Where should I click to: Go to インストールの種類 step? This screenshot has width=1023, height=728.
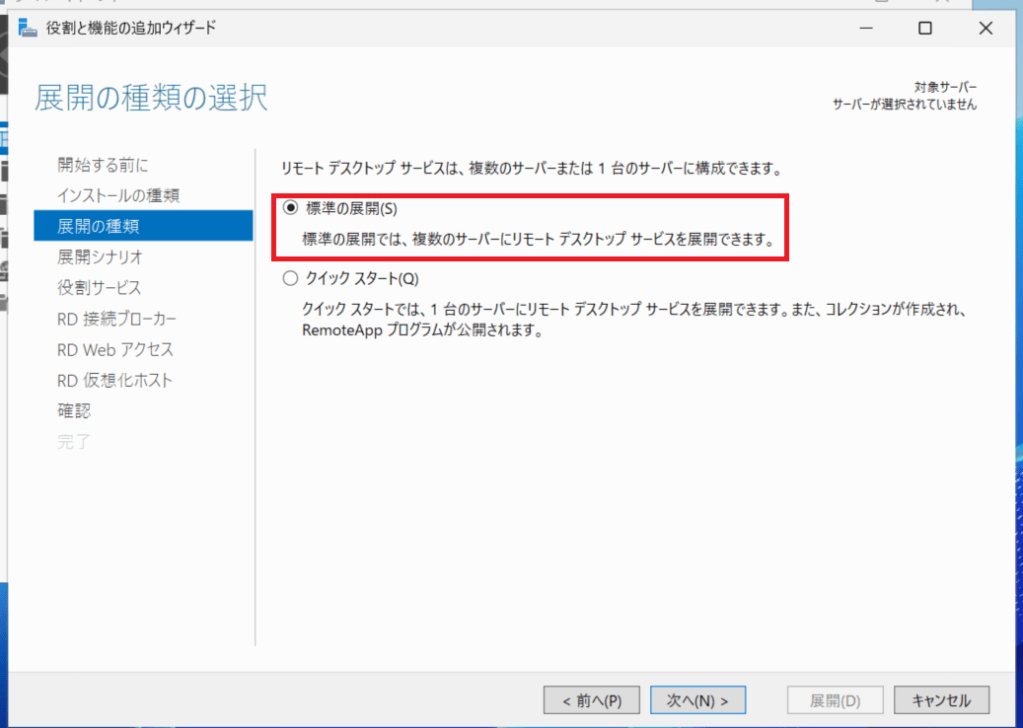[118, 195]
